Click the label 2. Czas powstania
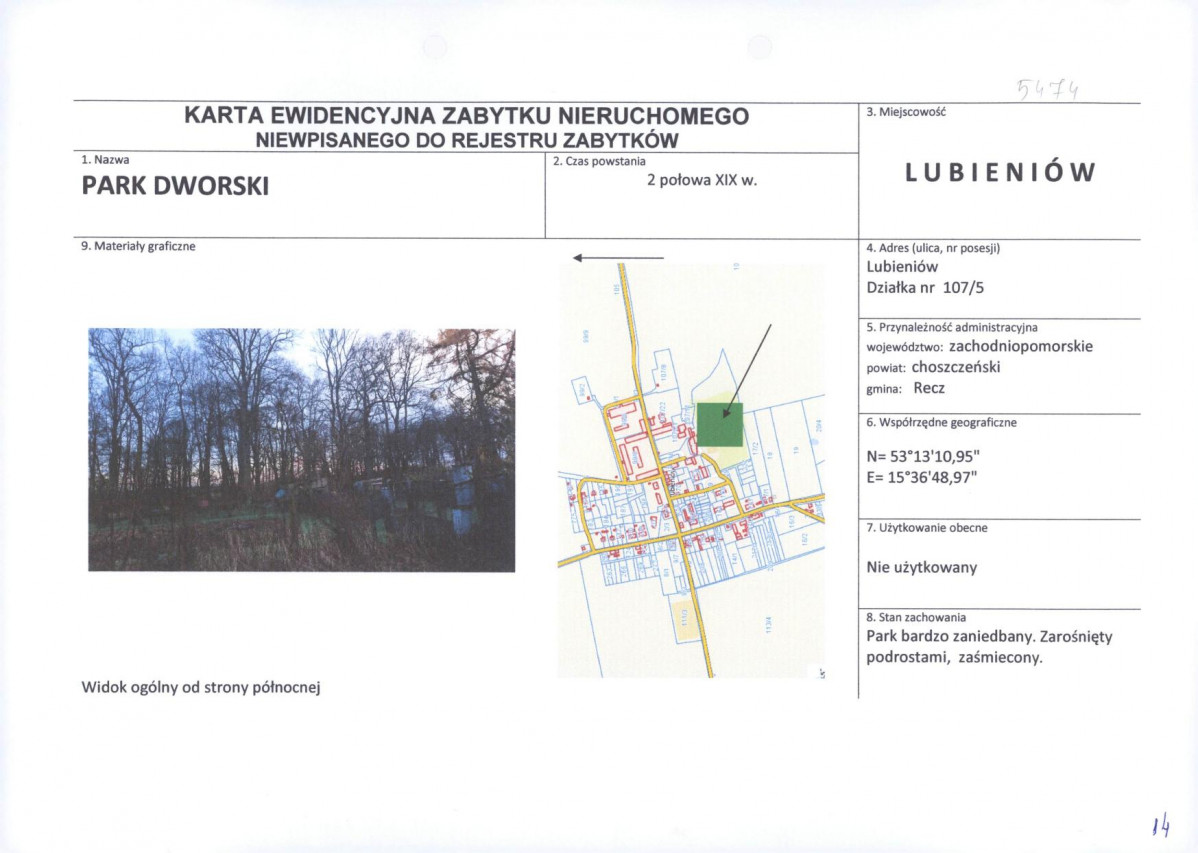1198x853 pixels. coord(599,161)
